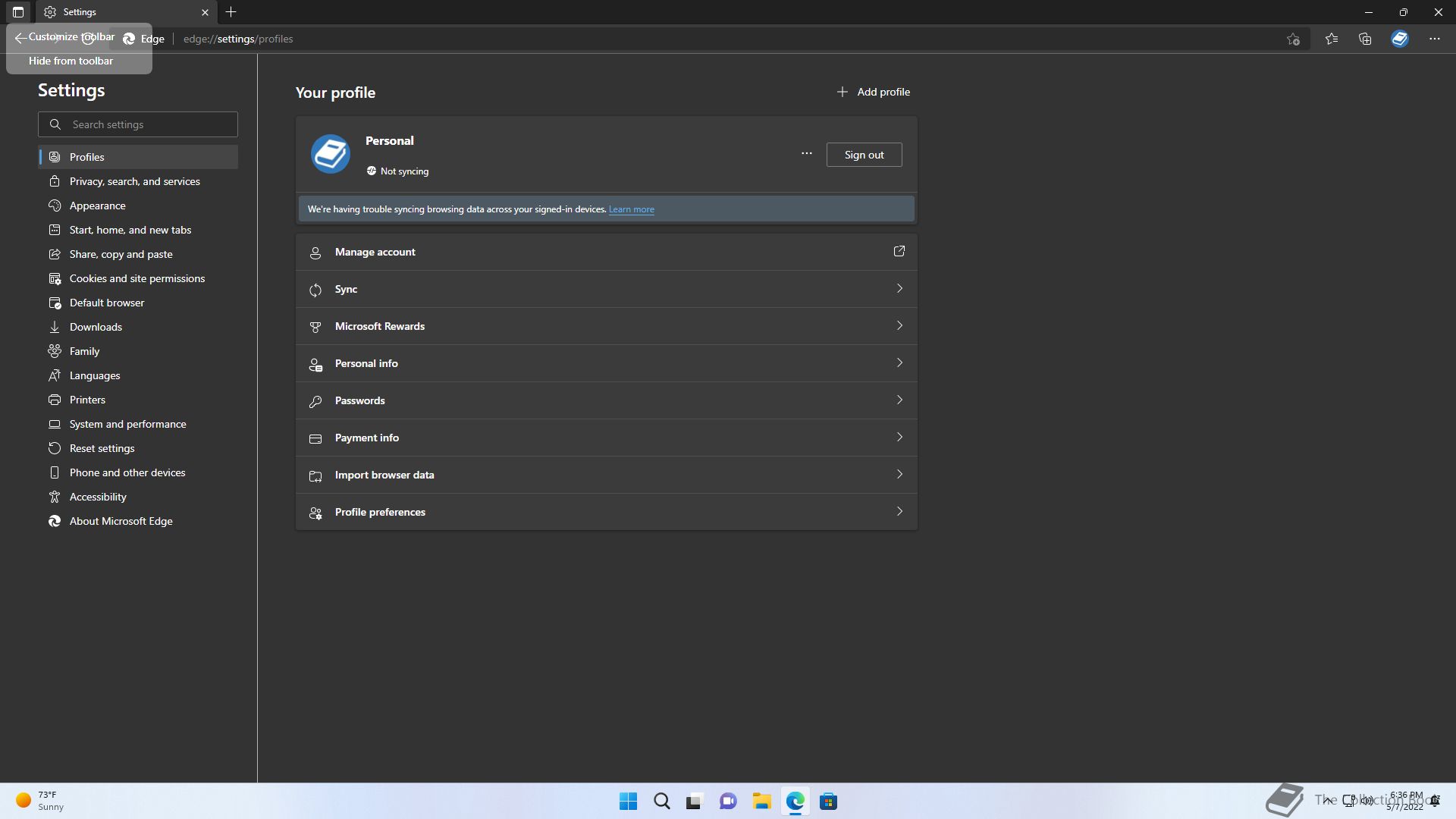Open Start, home, and new tabs
Viewport: 1456px width, 819px height.
(138, 230)
